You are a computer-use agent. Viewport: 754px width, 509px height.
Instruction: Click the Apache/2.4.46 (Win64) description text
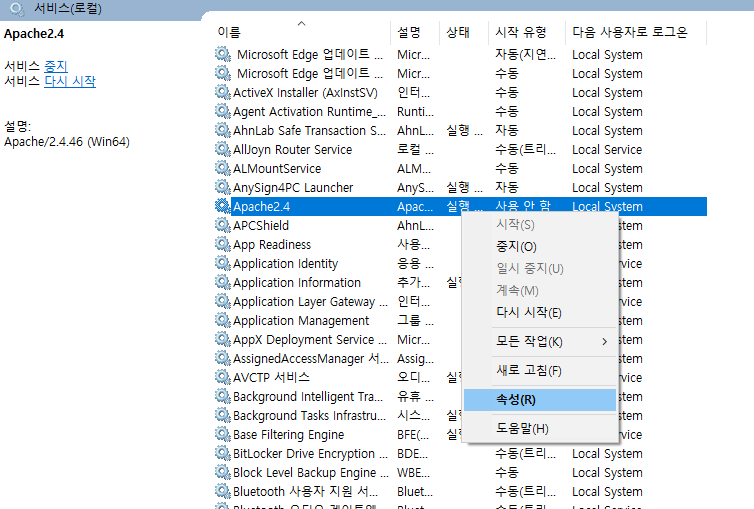(x=67, y=142)
